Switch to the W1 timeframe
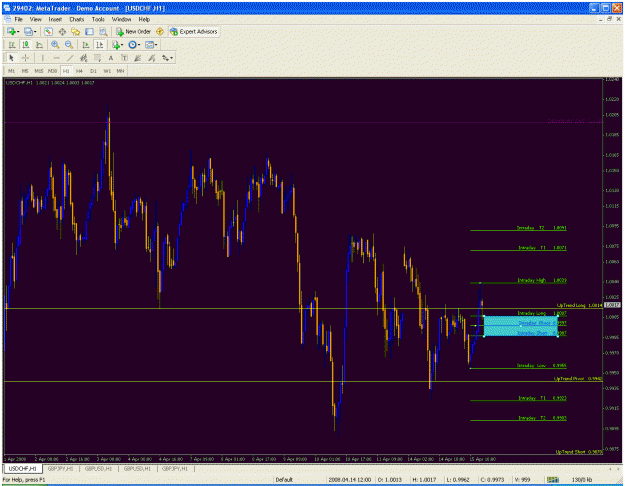 point(107,71)
